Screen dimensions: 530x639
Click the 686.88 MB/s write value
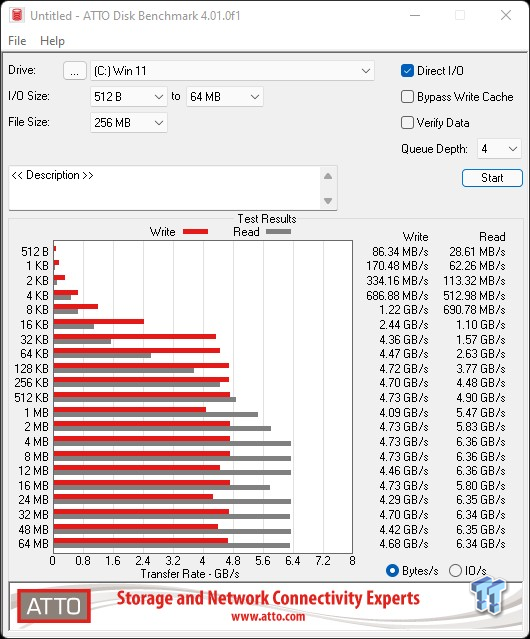(397, 295)
